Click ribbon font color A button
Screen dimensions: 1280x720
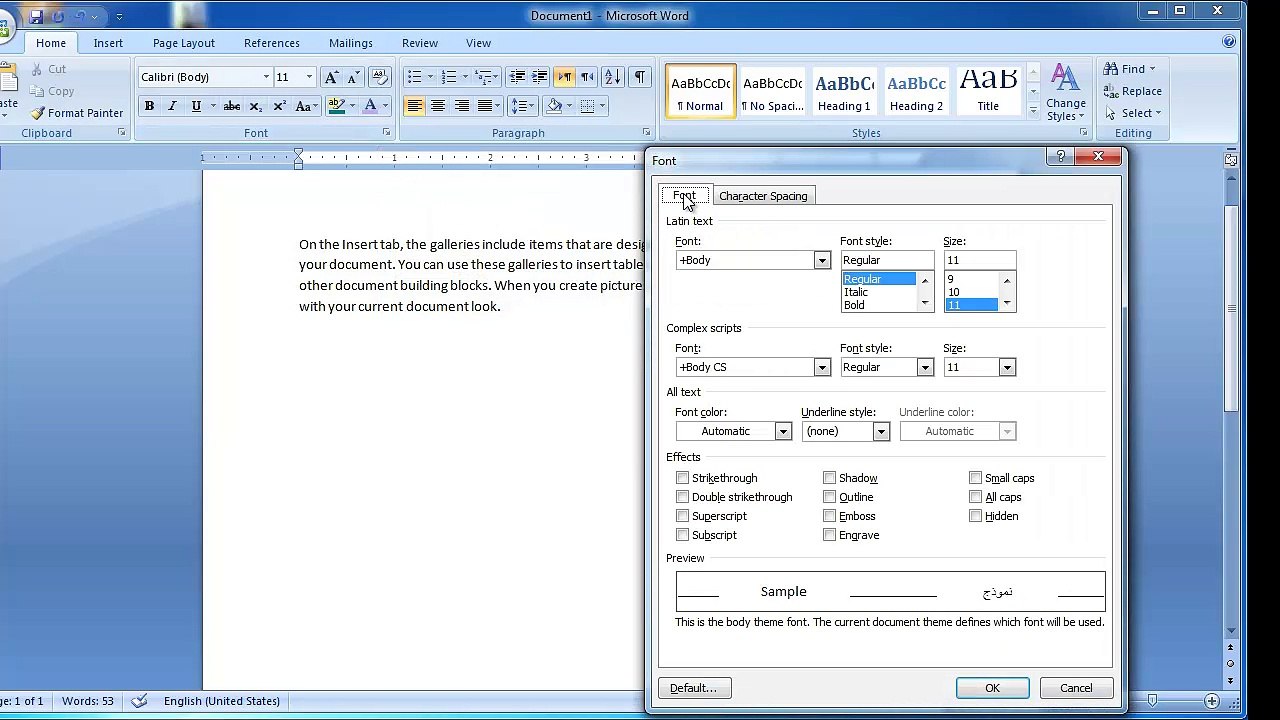(x=370, y=106)
